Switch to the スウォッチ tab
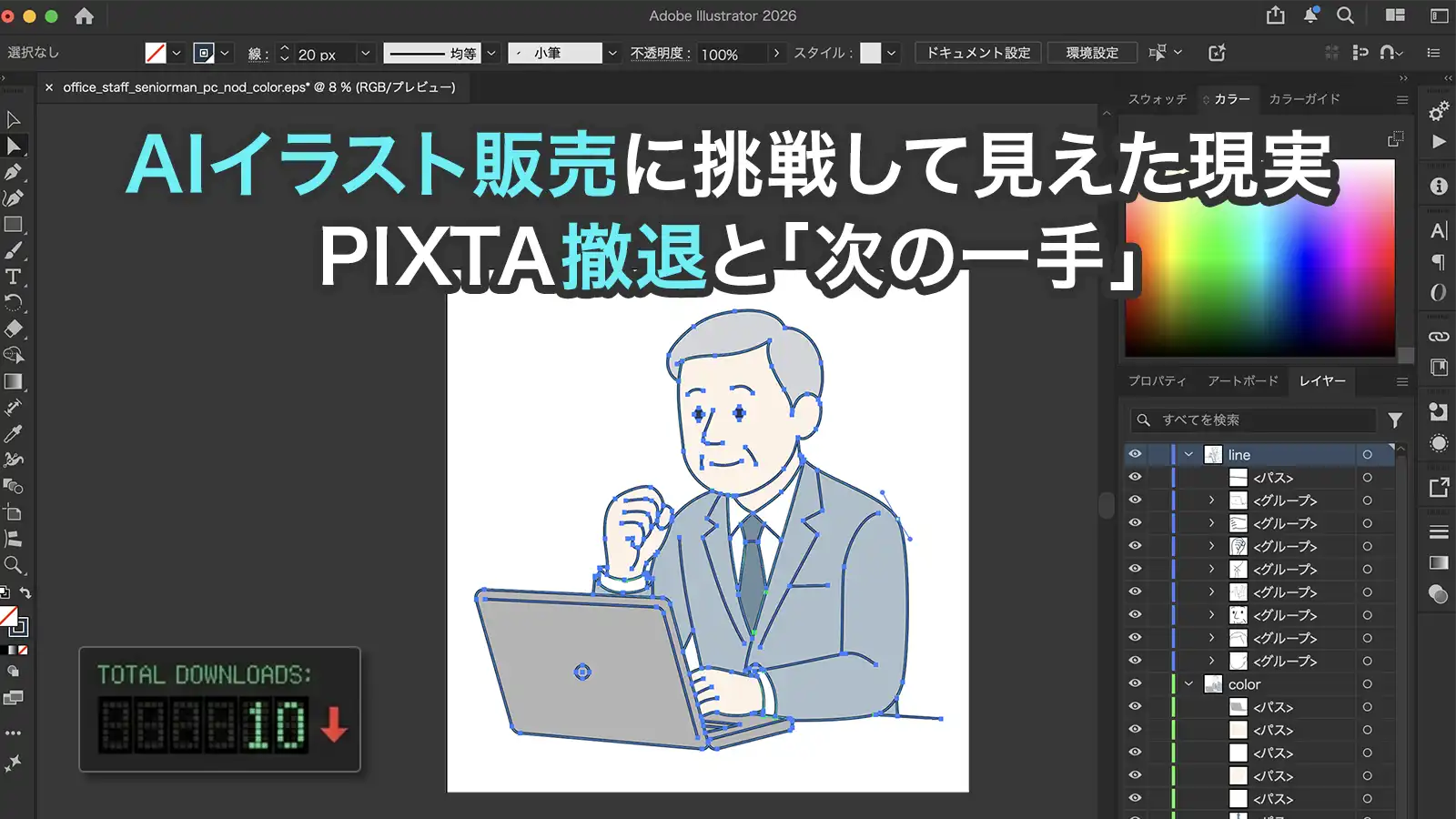 [x=1158, y=99]
